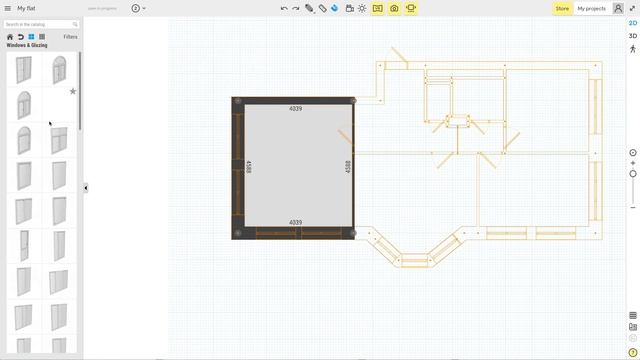Open the Store
Image resolution: width=640 pixels, height=360 pixels.
[x=562, y=9]
